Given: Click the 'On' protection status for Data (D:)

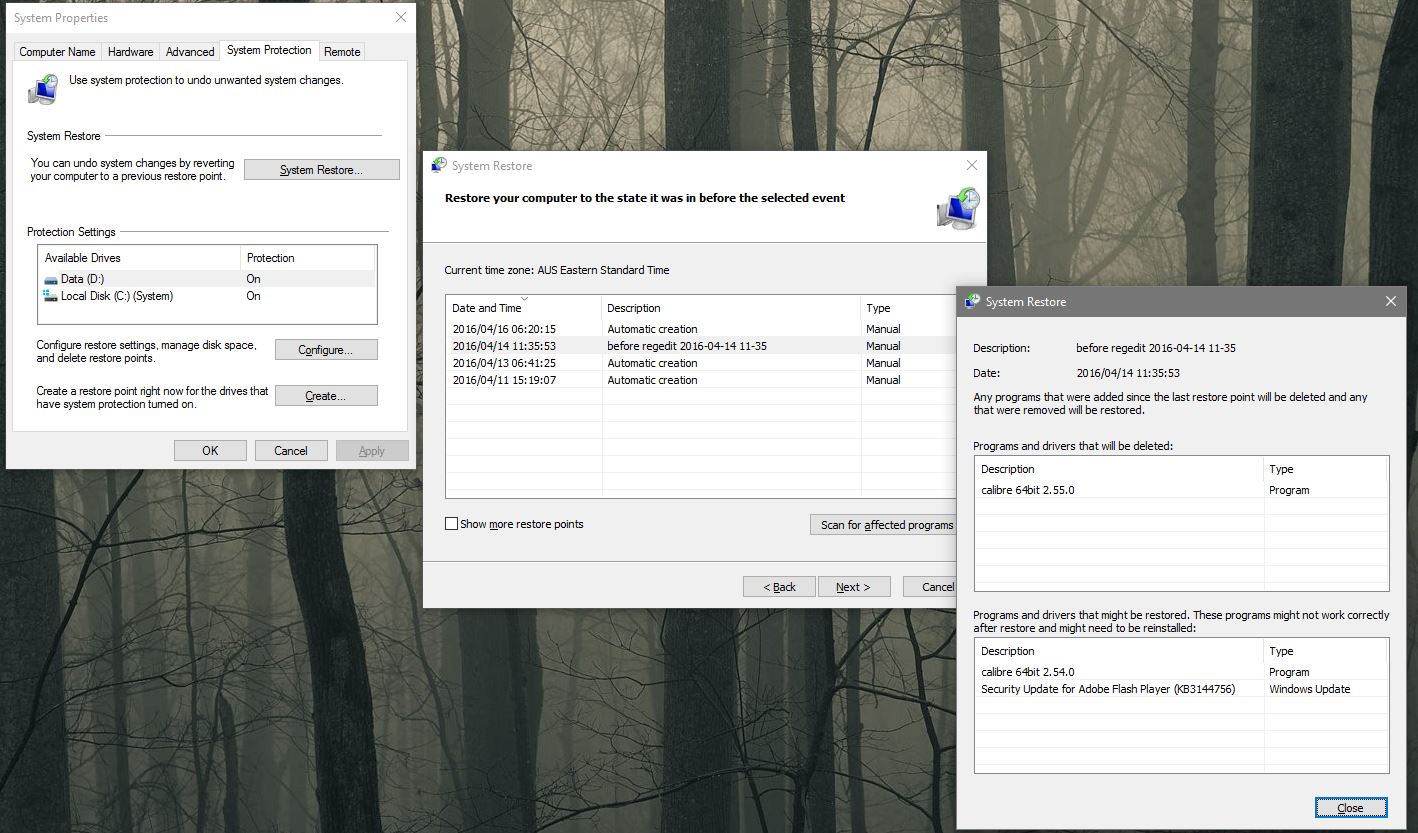Looking at the screenshot, I should (x=253, y=280).
